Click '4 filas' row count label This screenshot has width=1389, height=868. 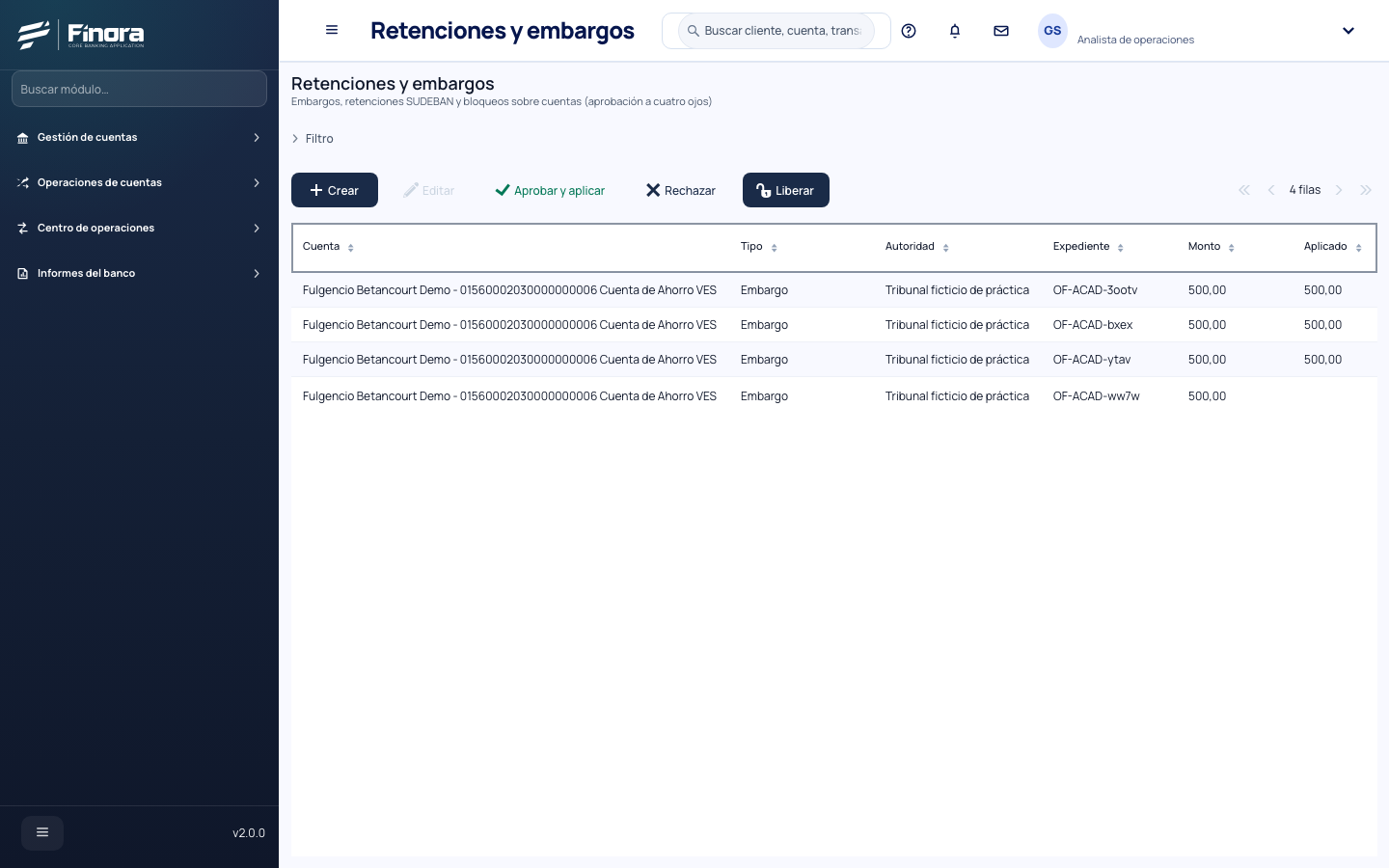coord(1305,190)
